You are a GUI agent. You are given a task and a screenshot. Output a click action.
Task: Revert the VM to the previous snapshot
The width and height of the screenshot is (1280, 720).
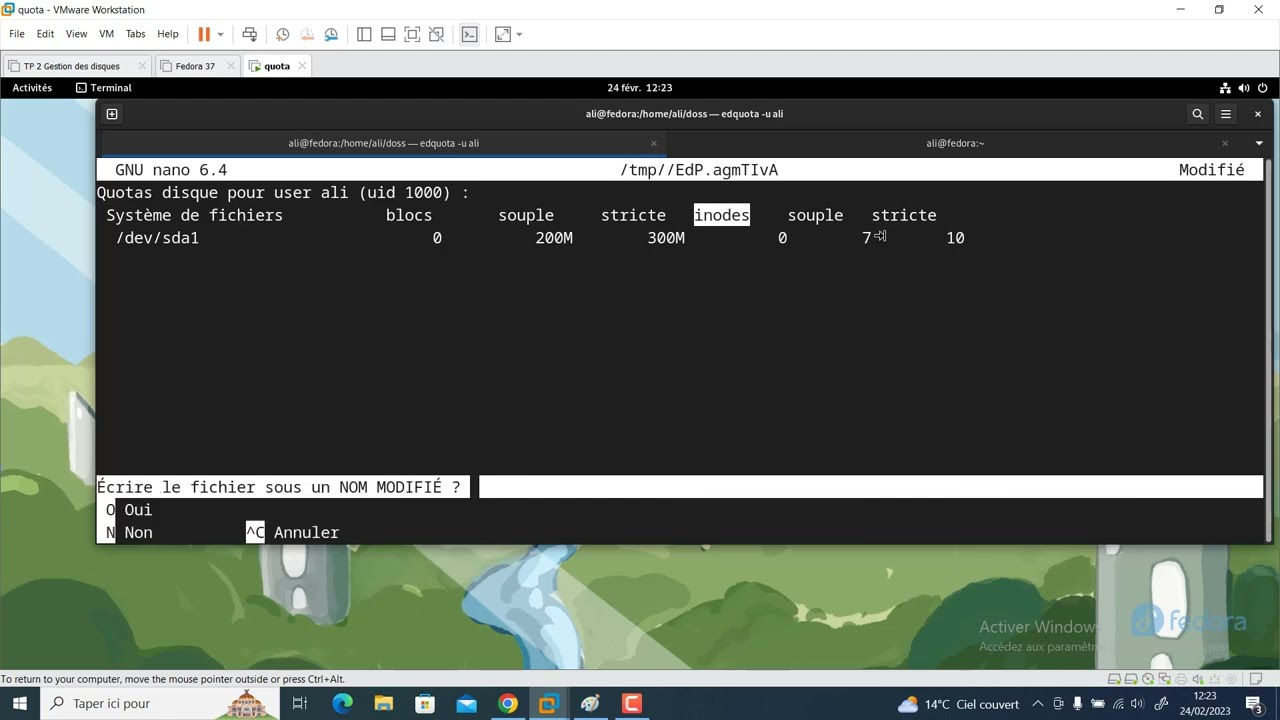click(307, 34)
